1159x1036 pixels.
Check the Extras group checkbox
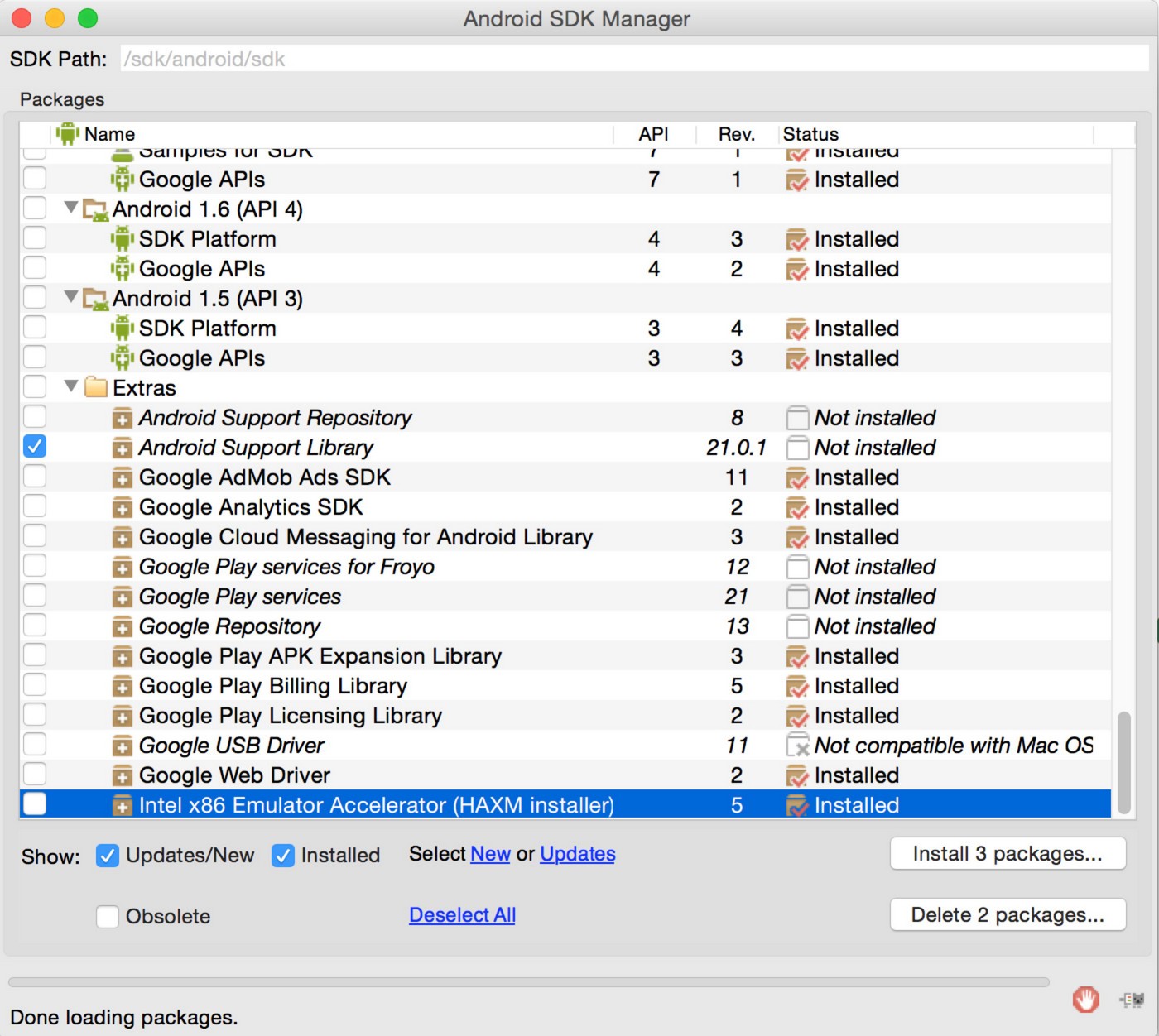click(35, 387)
